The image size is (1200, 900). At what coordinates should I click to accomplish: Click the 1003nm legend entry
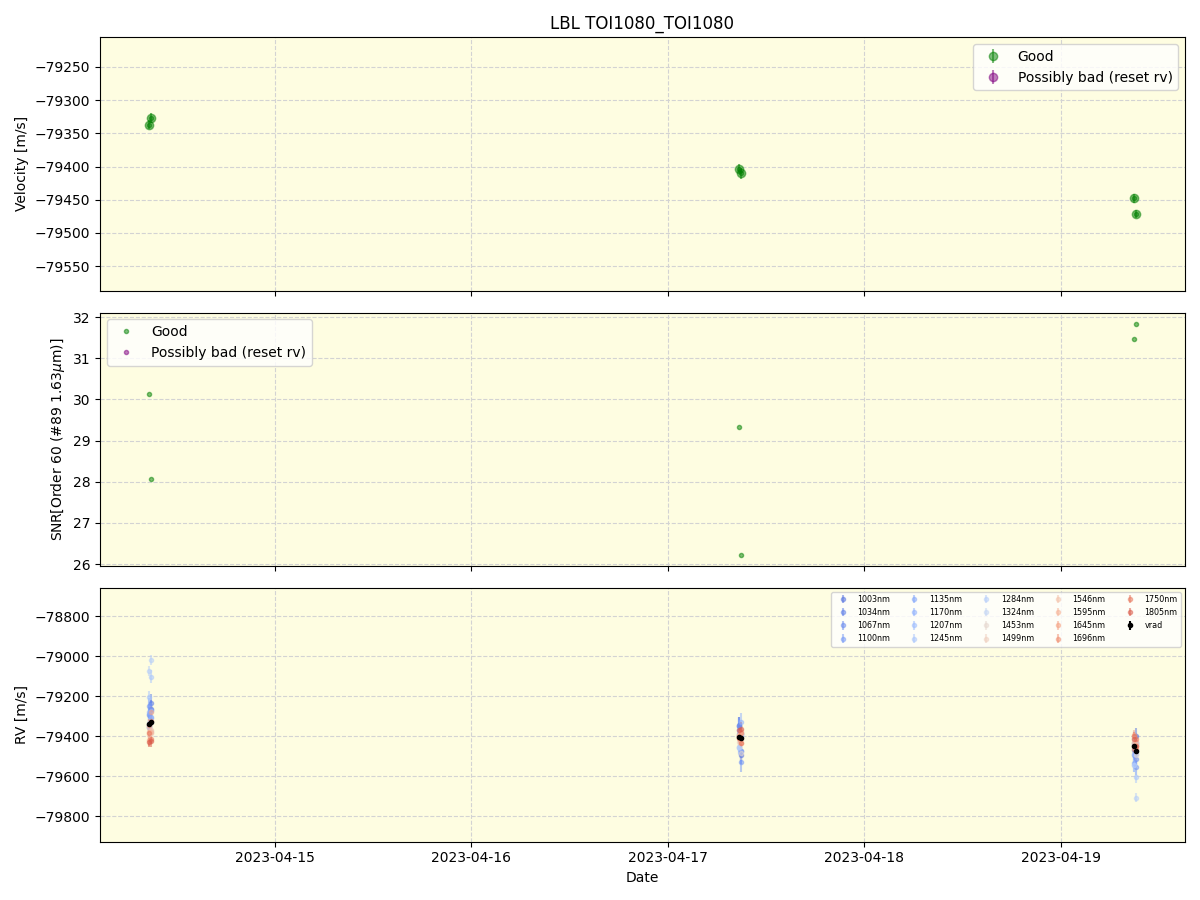(865, 599)
